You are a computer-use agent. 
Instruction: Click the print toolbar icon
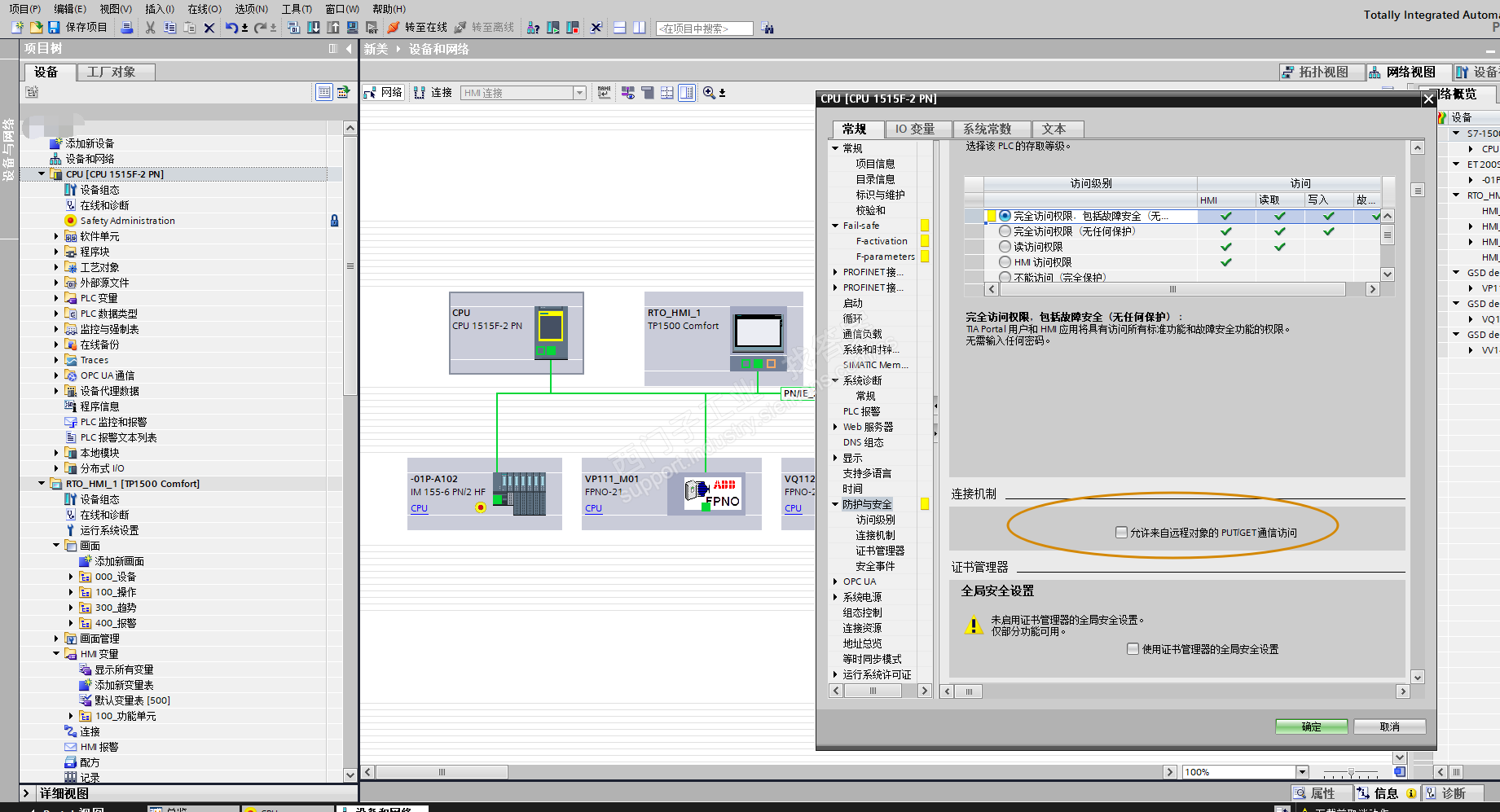[x=126, y=27]
